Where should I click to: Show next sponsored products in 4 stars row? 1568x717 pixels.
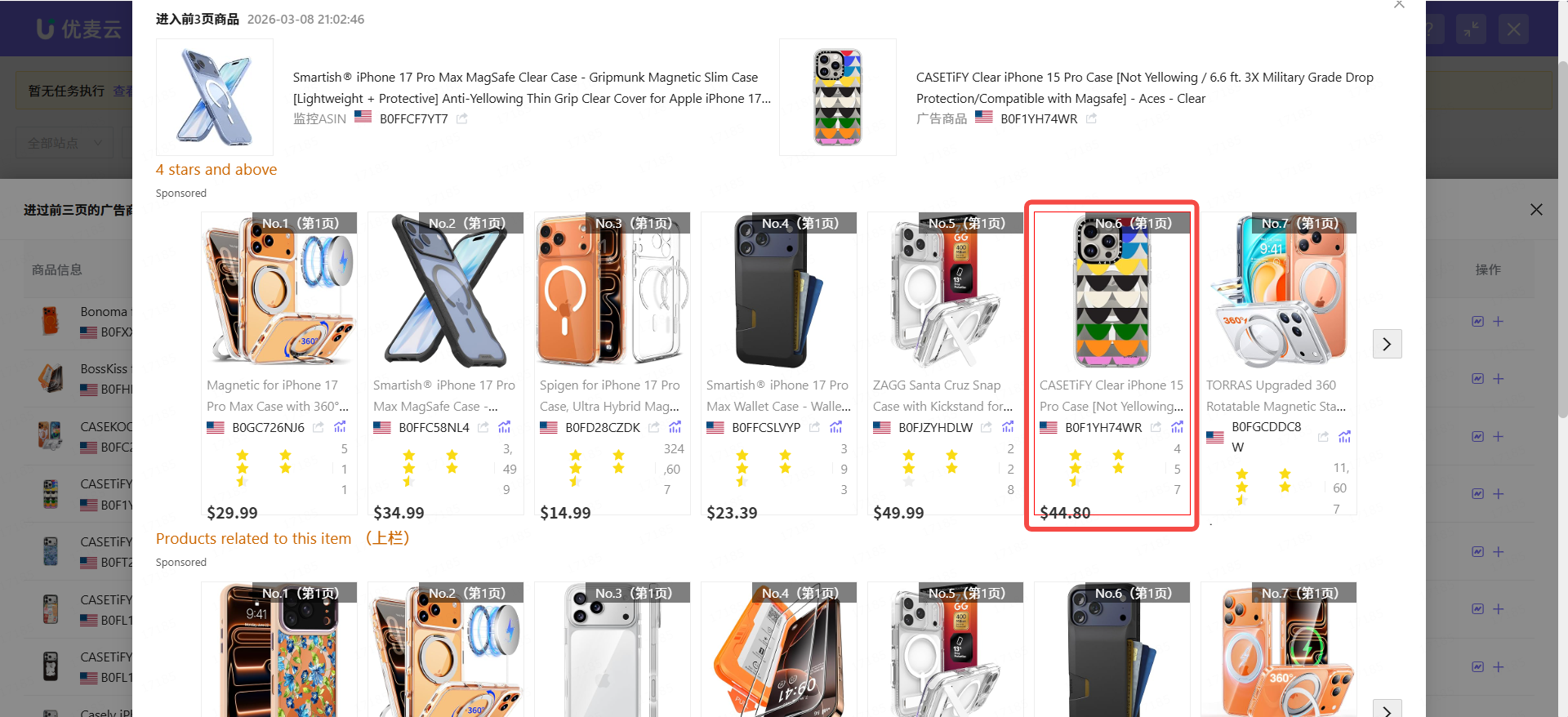coord(1387,344)
